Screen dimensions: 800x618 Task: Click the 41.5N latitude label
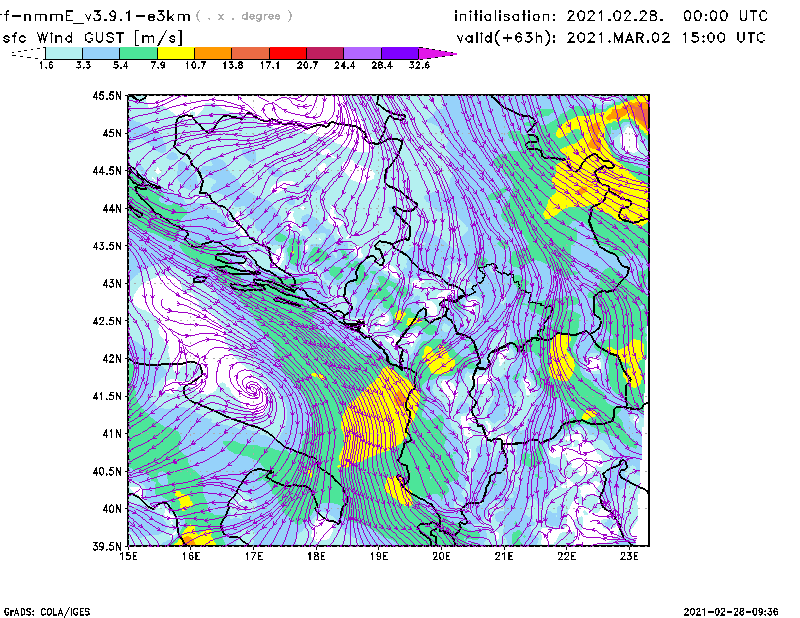107,396
